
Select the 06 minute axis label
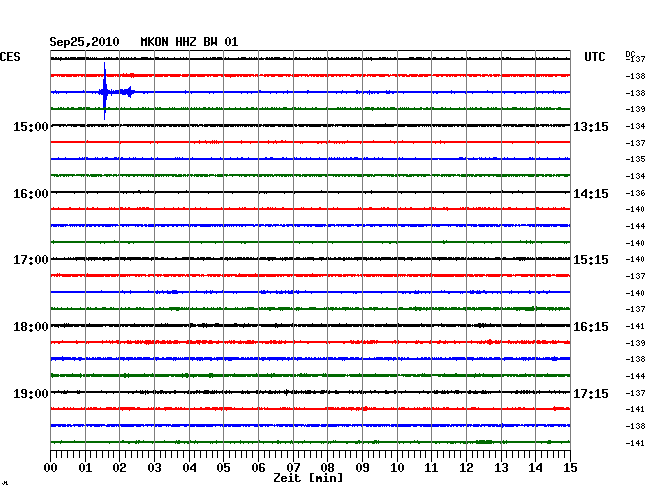click(x=258, y=468)
